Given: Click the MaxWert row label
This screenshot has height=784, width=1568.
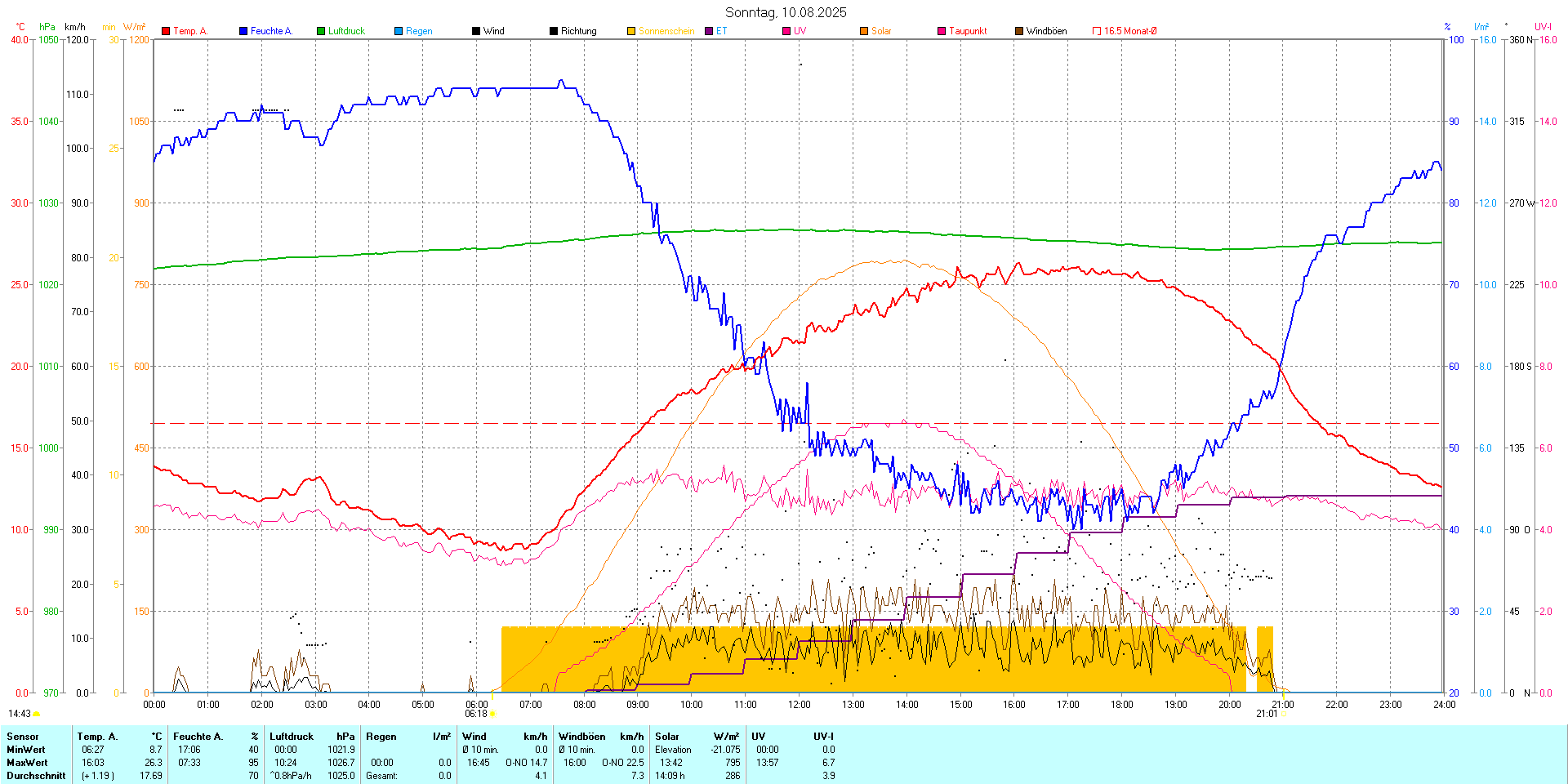Looking at the screenshot, I should (x=26, y=763).
